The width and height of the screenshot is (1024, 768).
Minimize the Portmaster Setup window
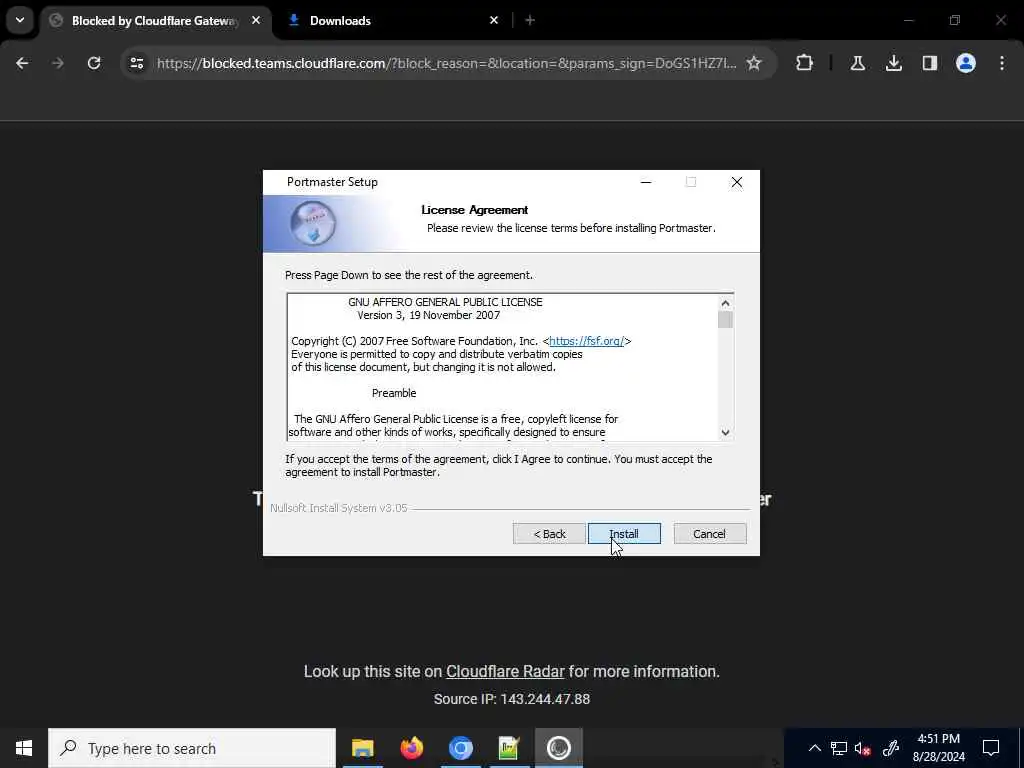coord(646,182)
